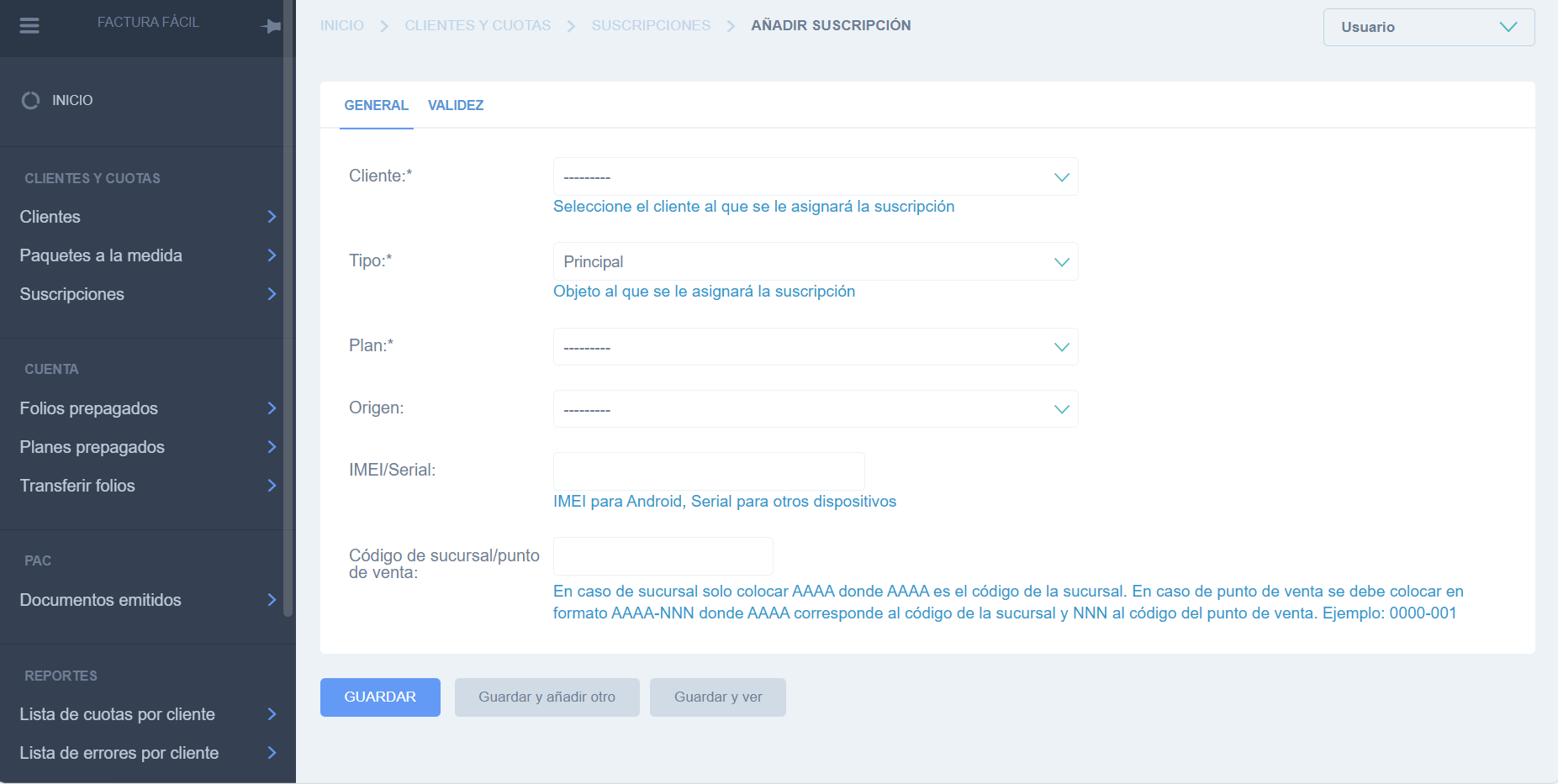Viewport: 1558px width, 784px height.
Task: Expand the Documentos emitidos arrow
Action: [272, 600]
